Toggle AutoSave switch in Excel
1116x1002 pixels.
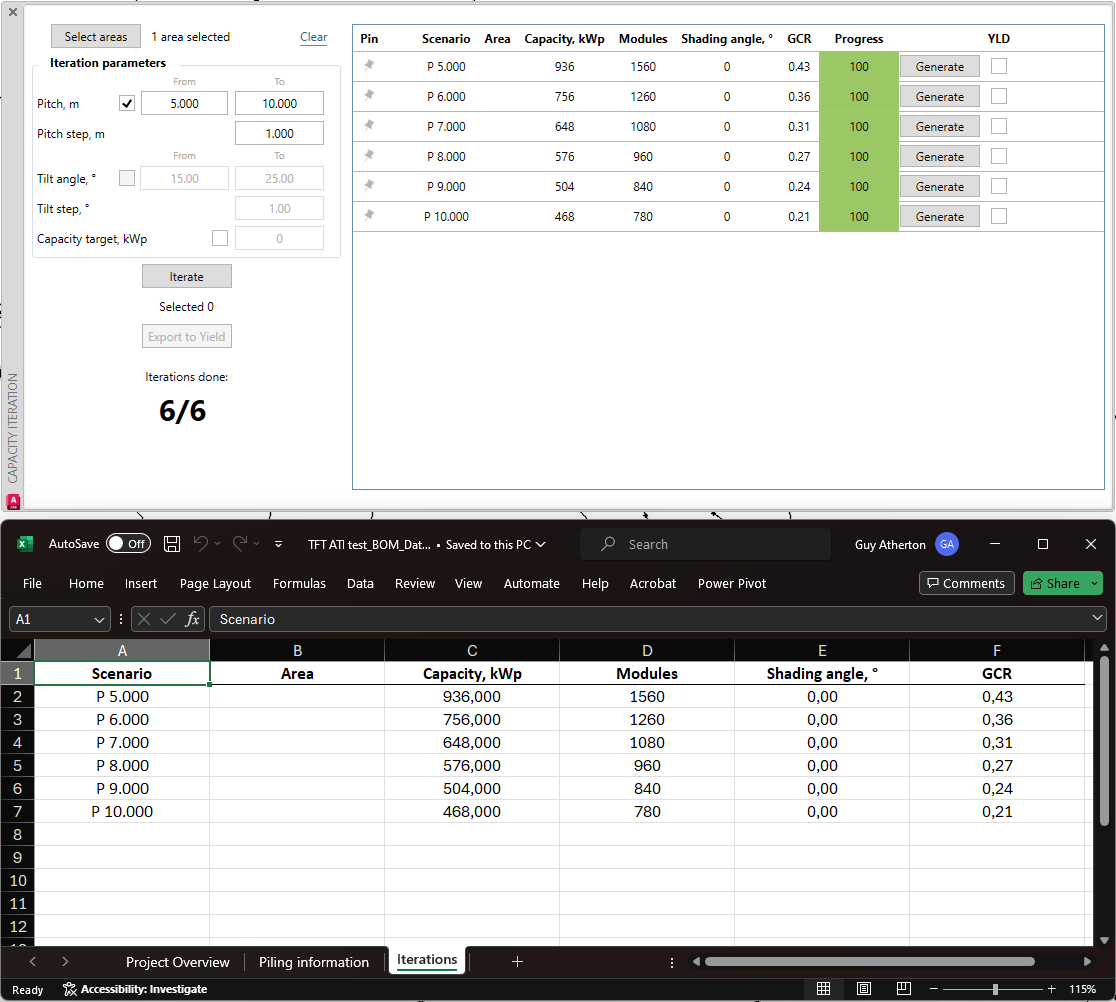click(128, 544)
